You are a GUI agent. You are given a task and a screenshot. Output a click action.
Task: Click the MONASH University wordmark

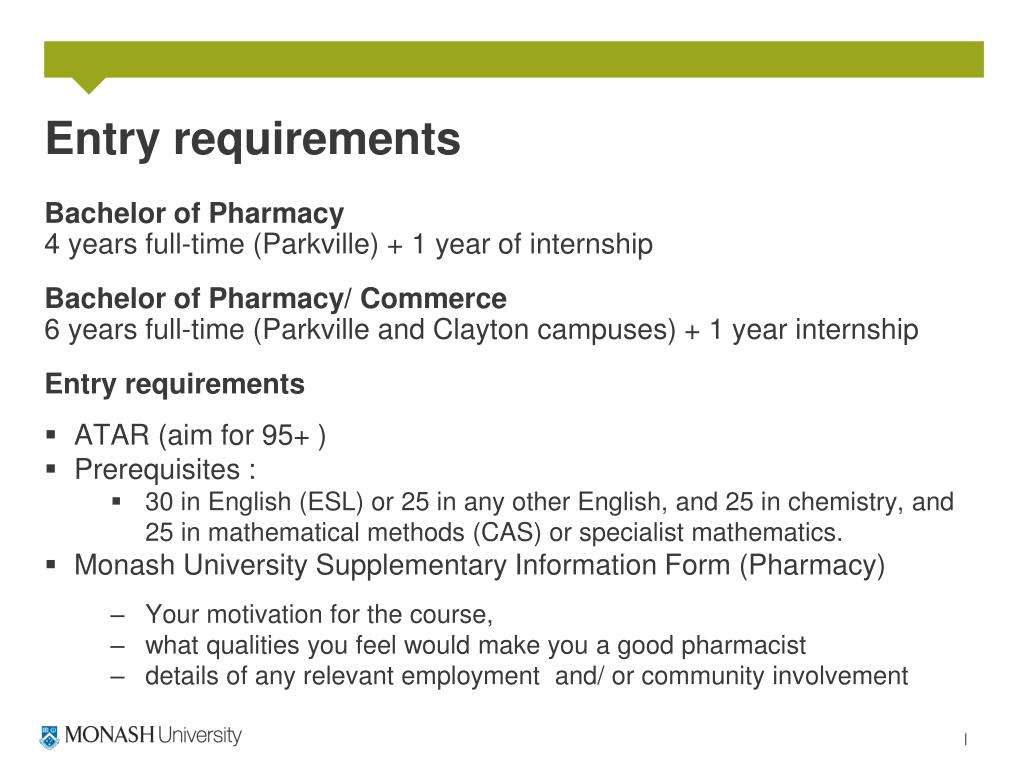(153, 735)
